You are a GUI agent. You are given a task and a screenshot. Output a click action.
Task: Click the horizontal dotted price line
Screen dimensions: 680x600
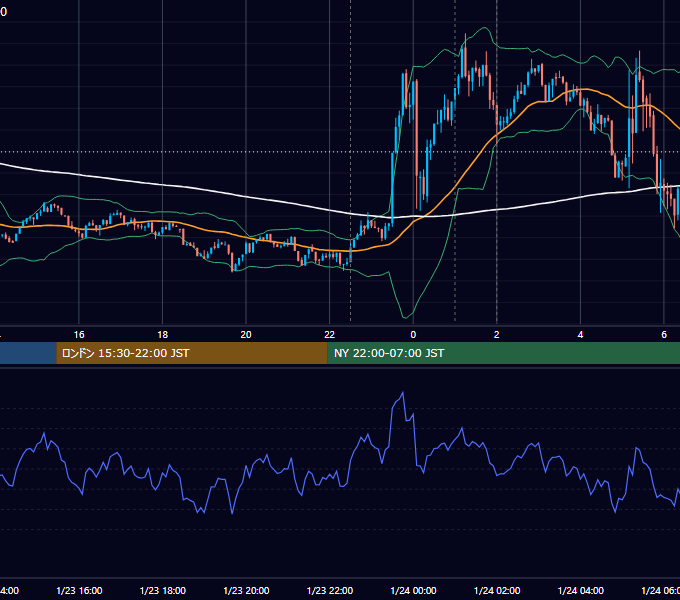pos(340,152)
